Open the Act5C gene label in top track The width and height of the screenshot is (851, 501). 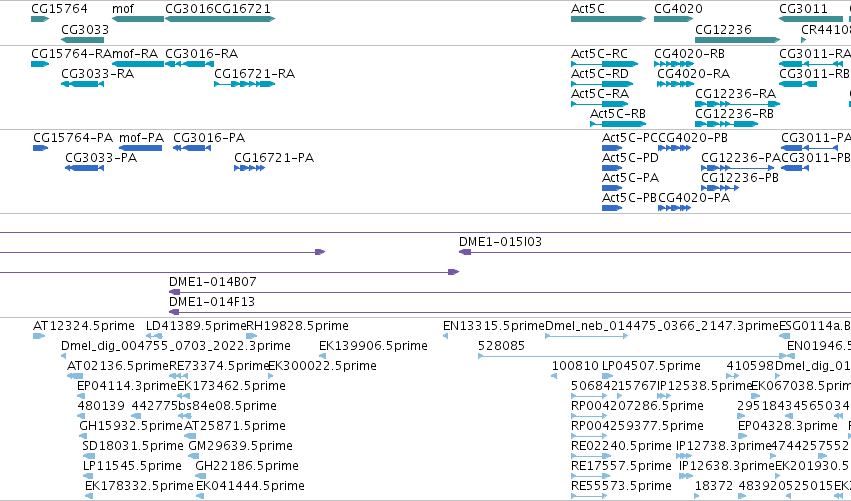[588, 9]
